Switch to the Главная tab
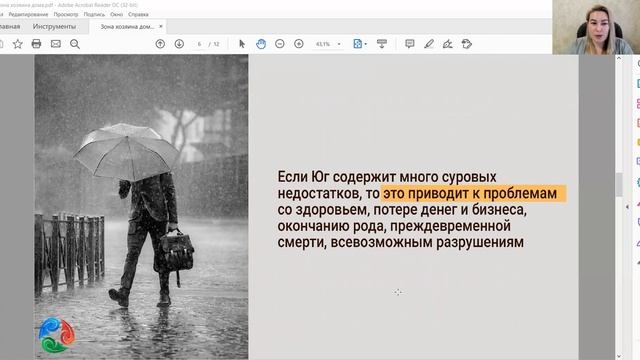The image size is (640, 360). [10, 27]
